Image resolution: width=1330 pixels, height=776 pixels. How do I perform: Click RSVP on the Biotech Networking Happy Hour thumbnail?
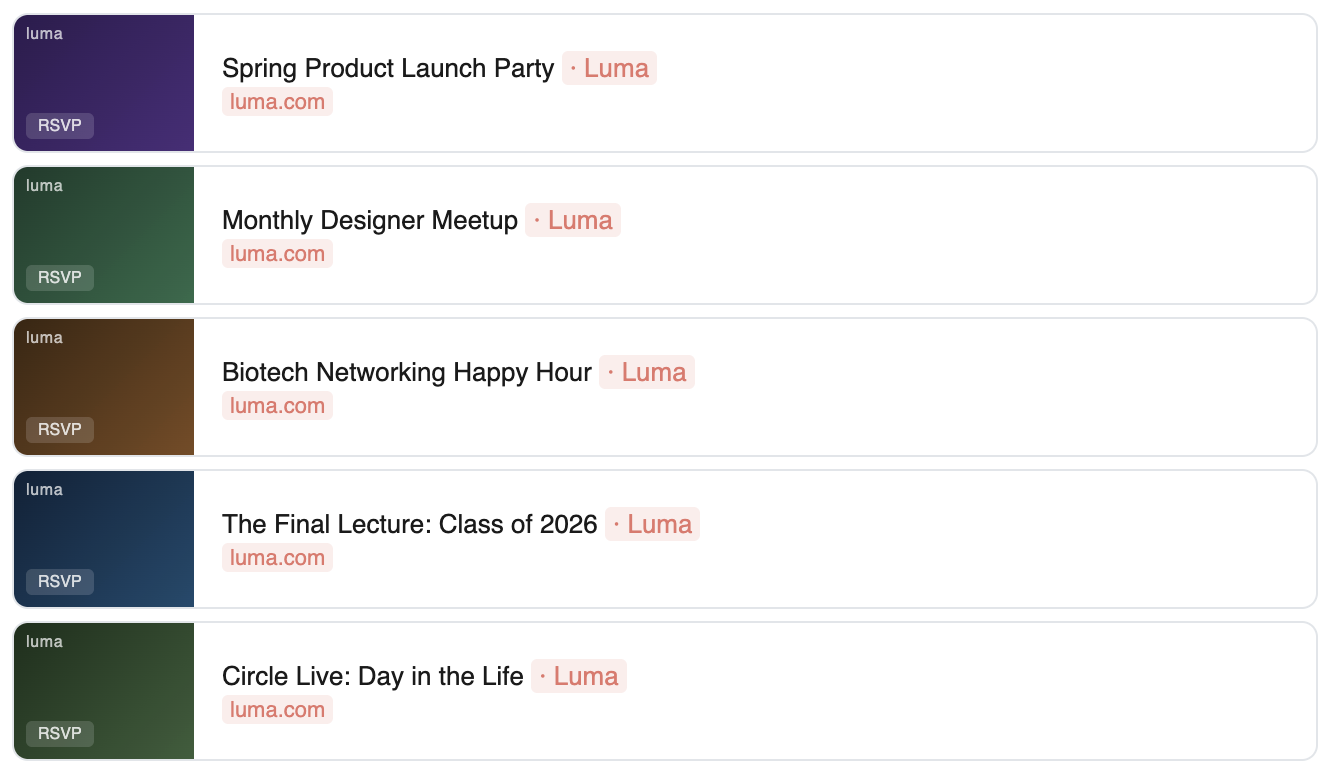pyautogui.click(x=60, y=430)
